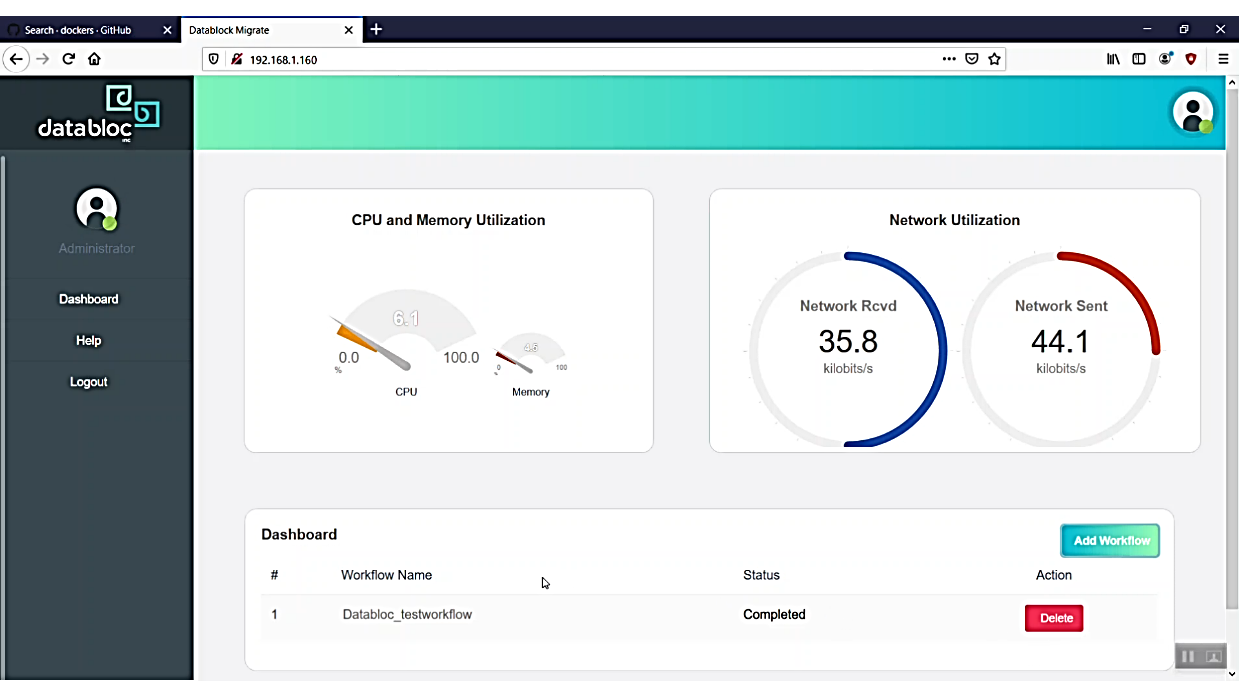Go to browser home page icon
Image resolution: width=1239 pixels, height=697 pixels.
pos(94,59)
